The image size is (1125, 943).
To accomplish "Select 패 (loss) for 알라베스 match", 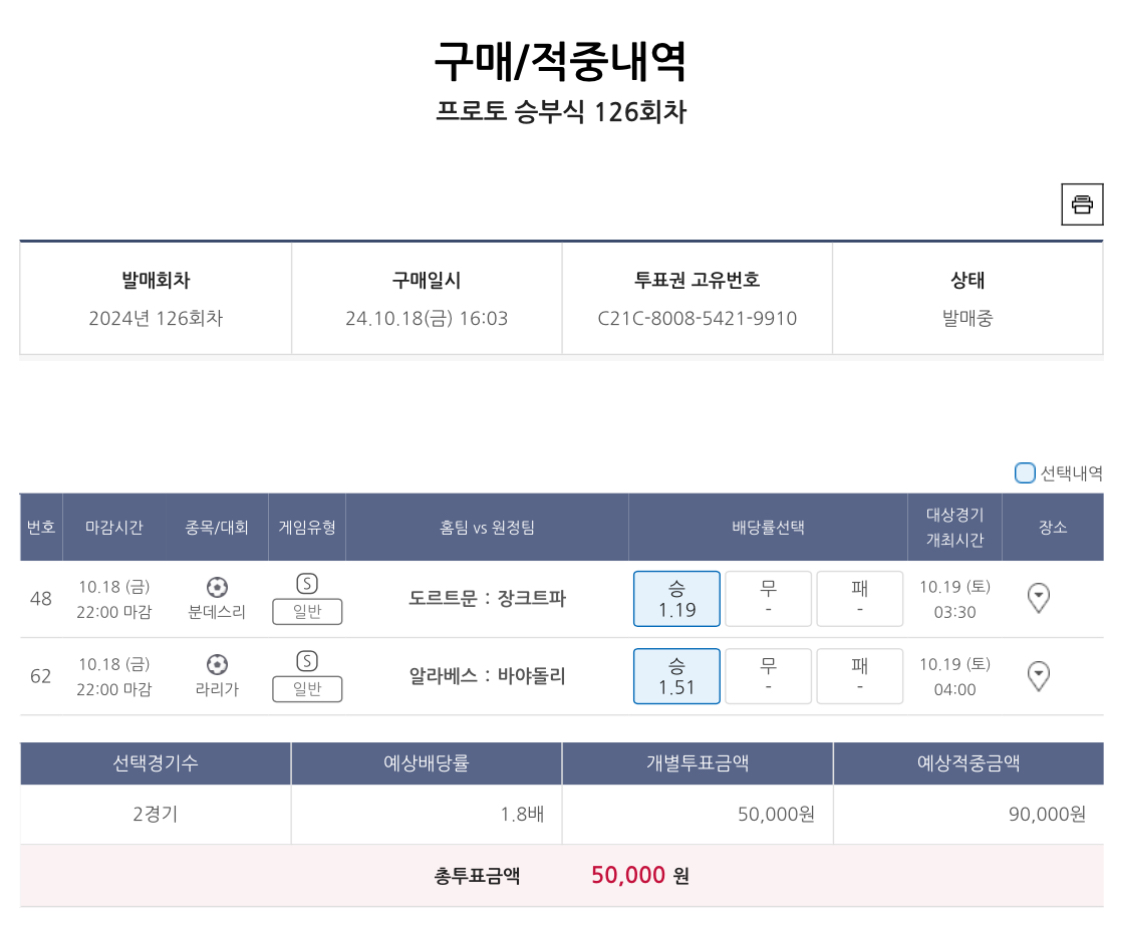I will [859, 676].
